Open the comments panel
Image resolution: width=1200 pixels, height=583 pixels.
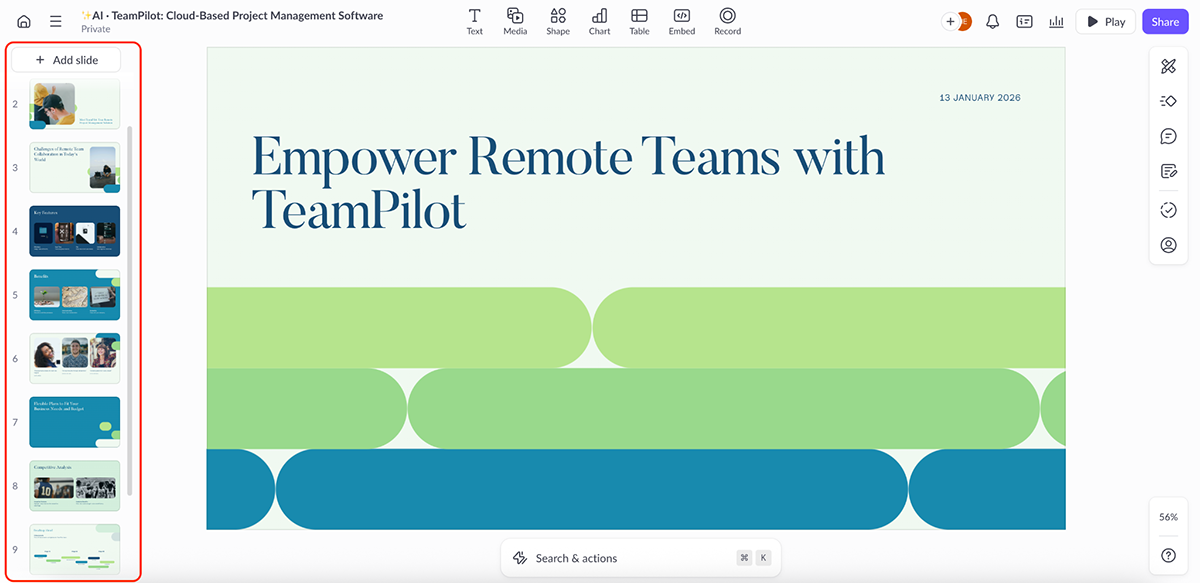pos(1168,136)
